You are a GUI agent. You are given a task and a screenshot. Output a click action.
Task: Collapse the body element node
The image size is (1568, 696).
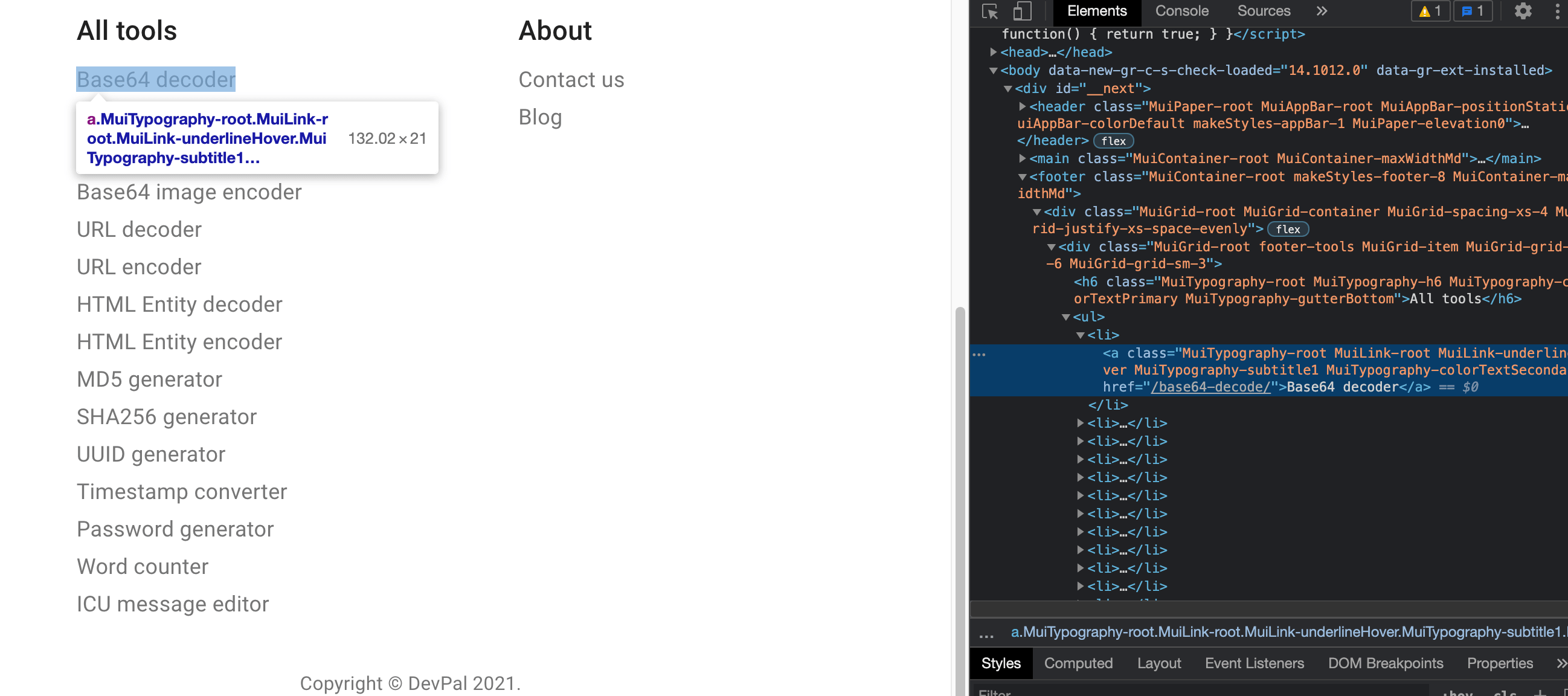click(994, 71)
